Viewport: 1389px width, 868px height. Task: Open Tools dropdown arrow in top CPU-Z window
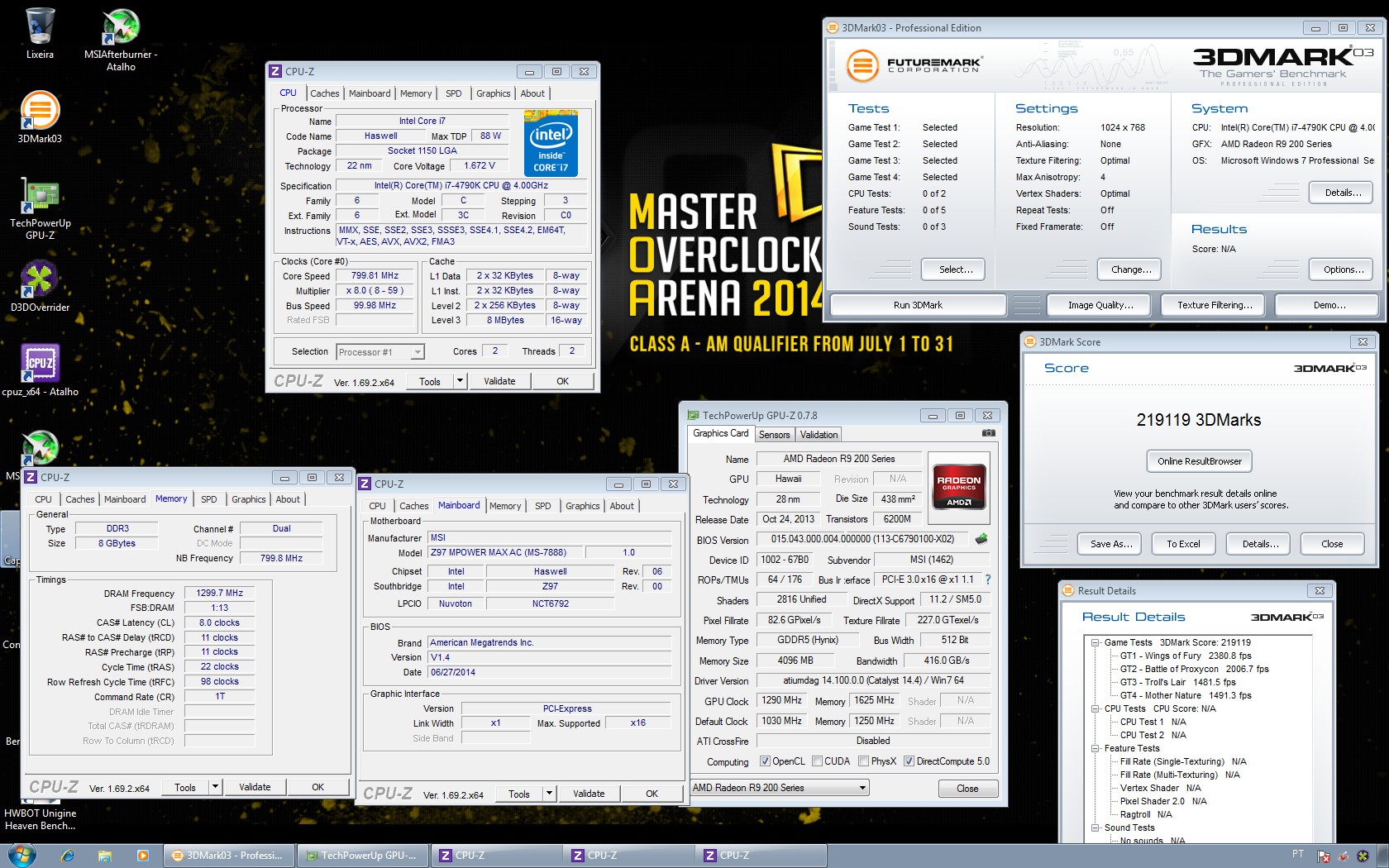coord(461,381)
